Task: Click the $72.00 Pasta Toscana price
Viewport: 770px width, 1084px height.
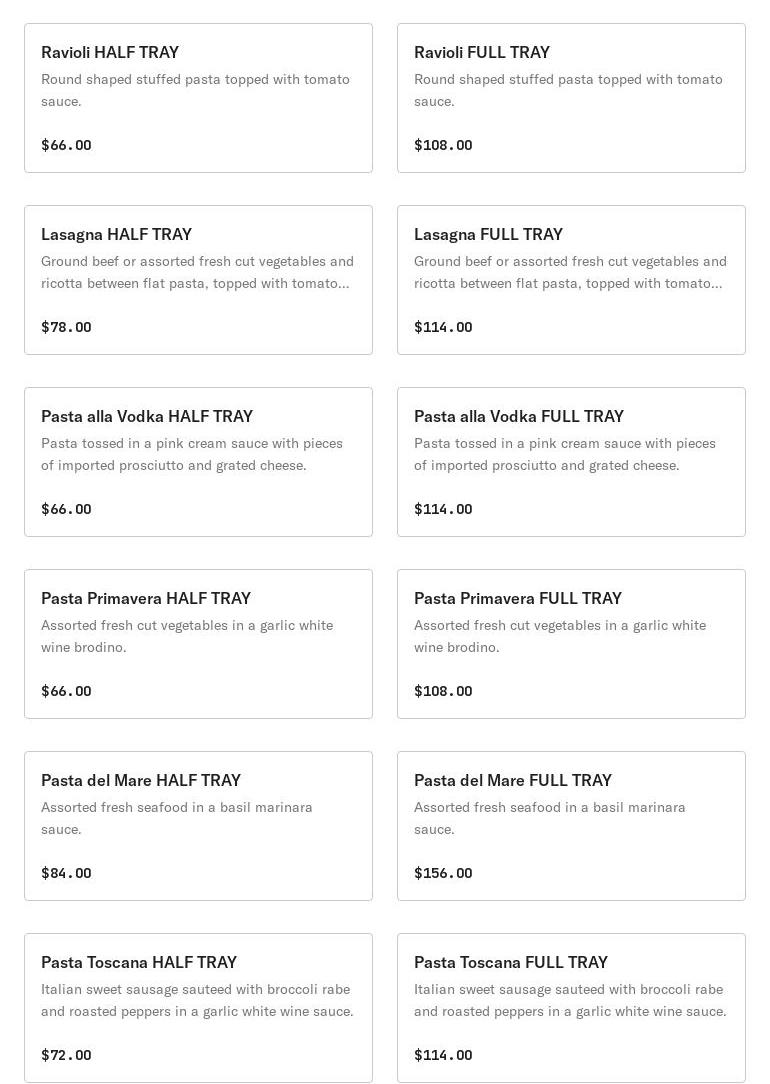Action: (66, 1055)
